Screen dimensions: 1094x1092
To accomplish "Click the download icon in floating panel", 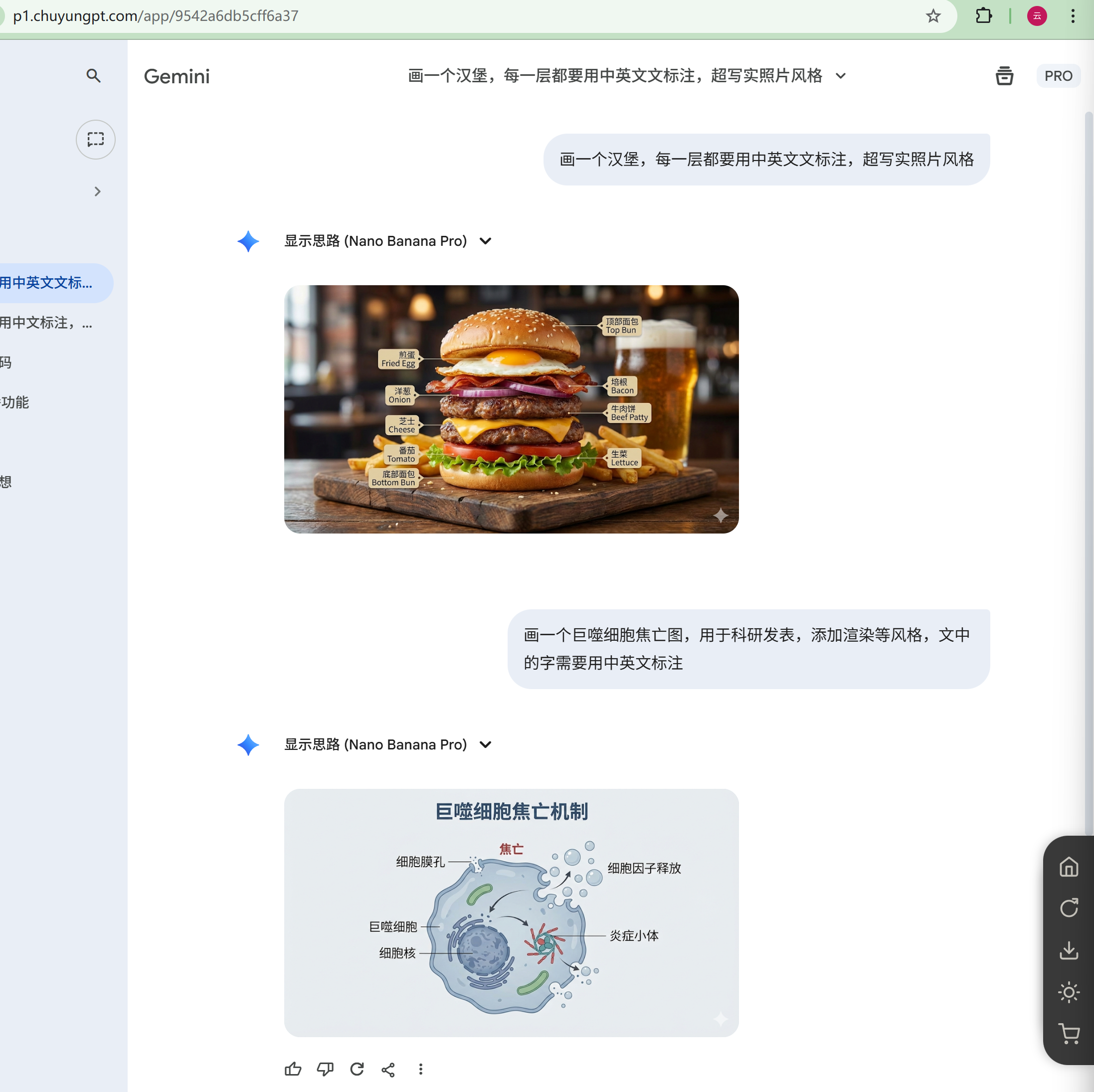I will pyautogui.click(x=1069, y=950).
